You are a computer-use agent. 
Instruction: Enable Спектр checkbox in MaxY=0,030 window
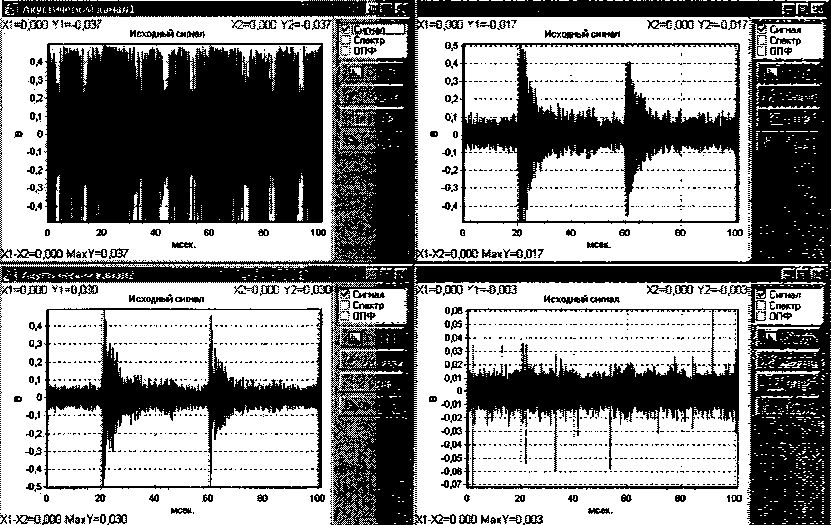346,305
